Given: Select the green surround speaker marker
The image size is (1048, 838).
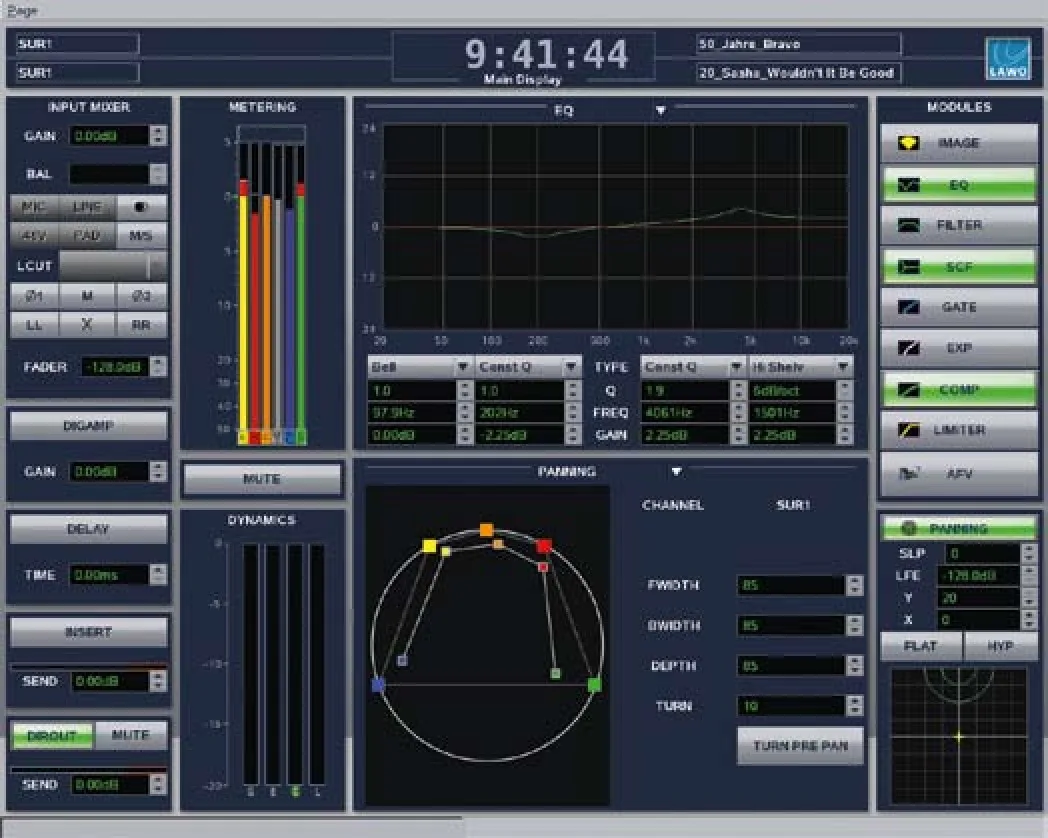Looking at the screenshot, I should coord(594,684).
